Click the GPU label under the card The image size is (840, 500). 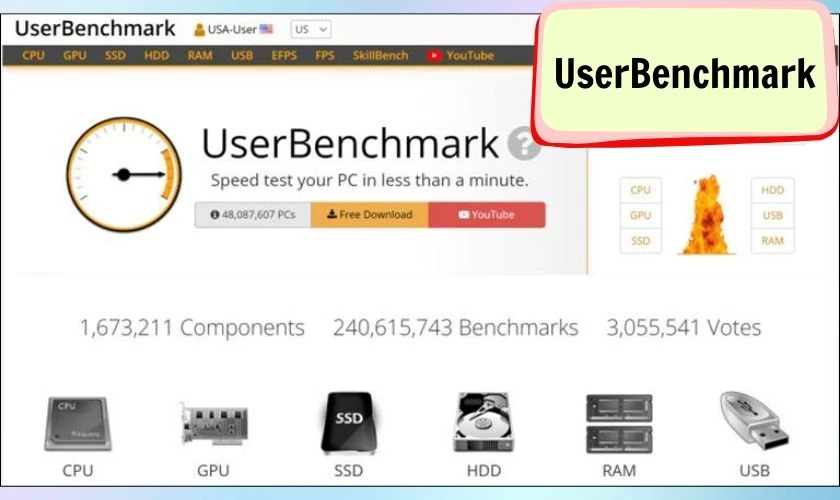tap(213, 471)
